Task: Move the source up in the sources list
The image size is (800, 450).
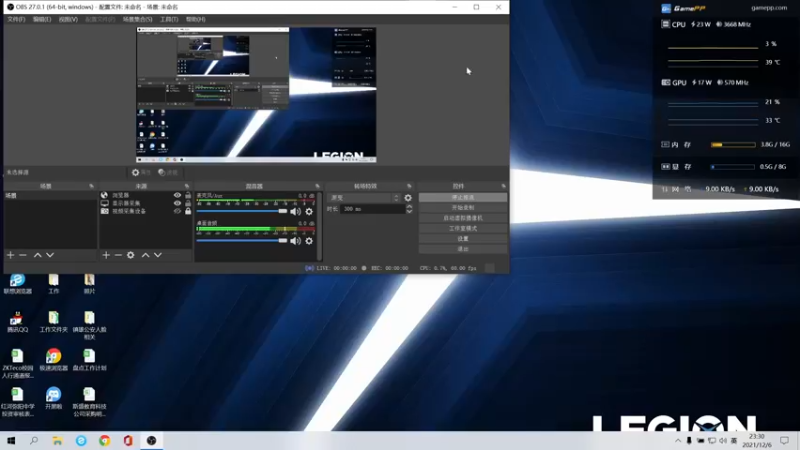Action: point(145,255)
